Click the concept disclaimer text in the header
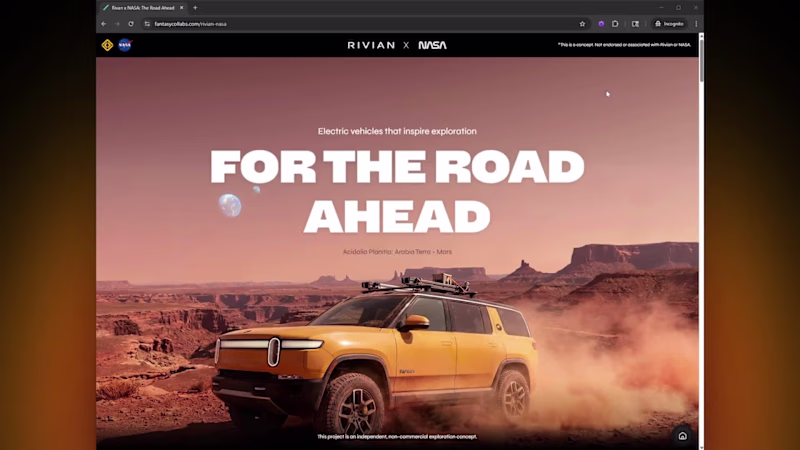This screenshot has width=800, height=450. [624, 44]
